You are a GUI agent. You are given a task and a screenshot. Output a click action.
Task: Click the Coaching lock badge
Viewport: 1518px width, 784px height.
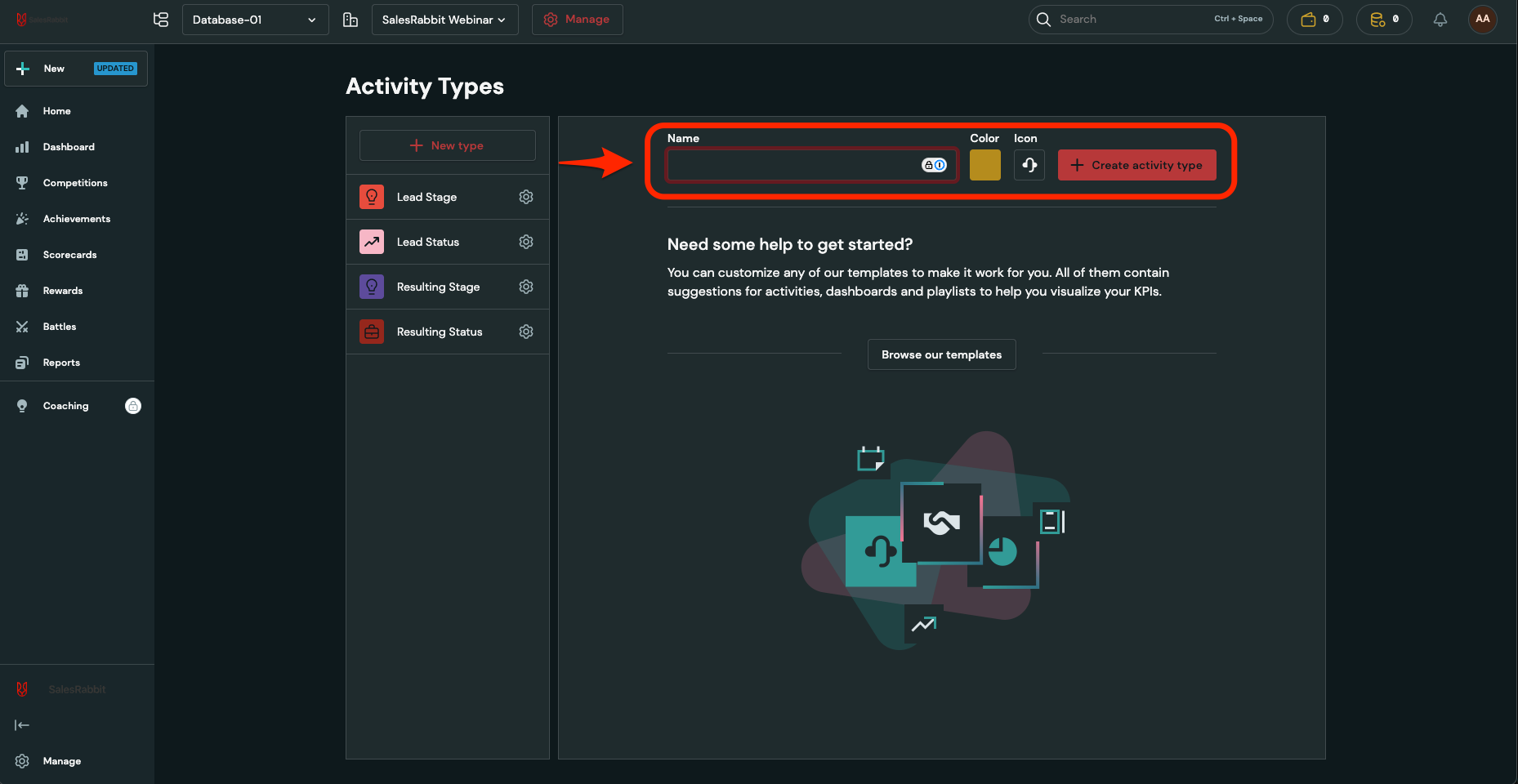[133, 406]
